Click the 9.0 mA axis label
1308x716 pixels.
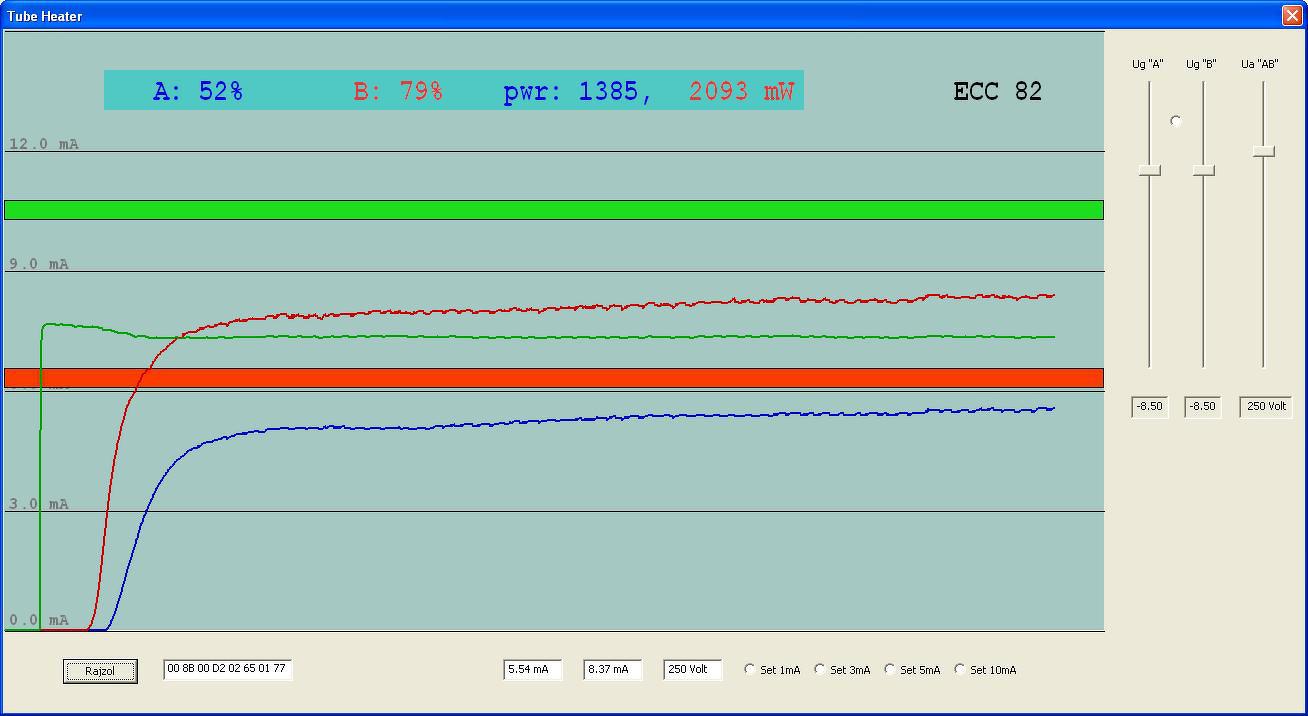[x=39, y=264]
